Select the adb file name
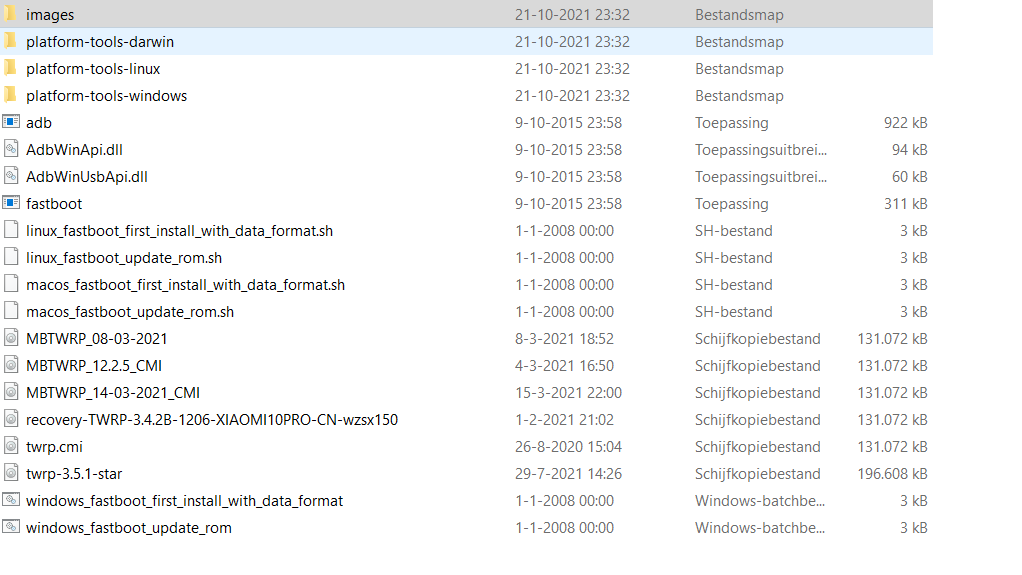 [38, 123]
